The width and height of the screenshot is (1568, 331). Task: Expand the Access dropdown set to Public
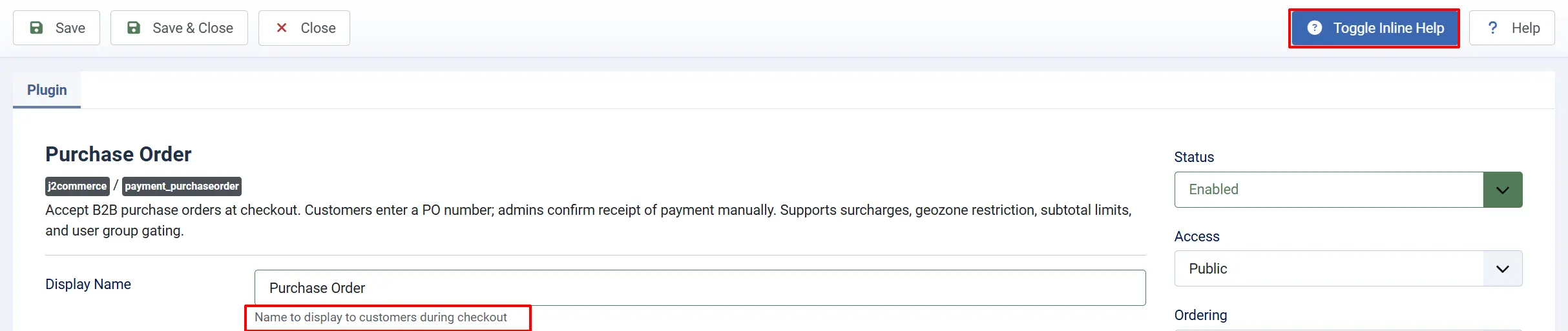point(1348,268)
